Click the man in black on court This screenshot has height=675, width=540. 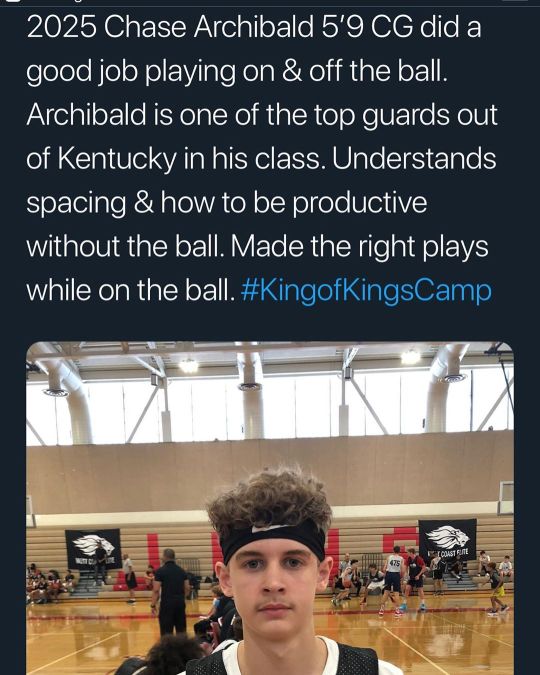(x=171, y=592)
